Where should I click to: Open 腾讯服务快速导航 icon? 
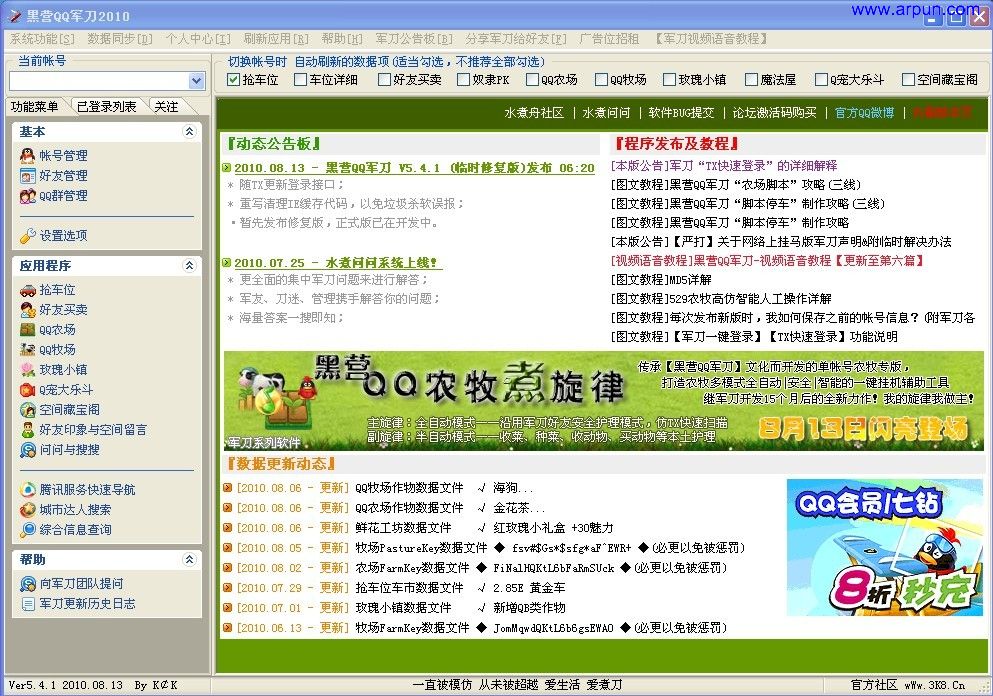[x=28, y=490]
